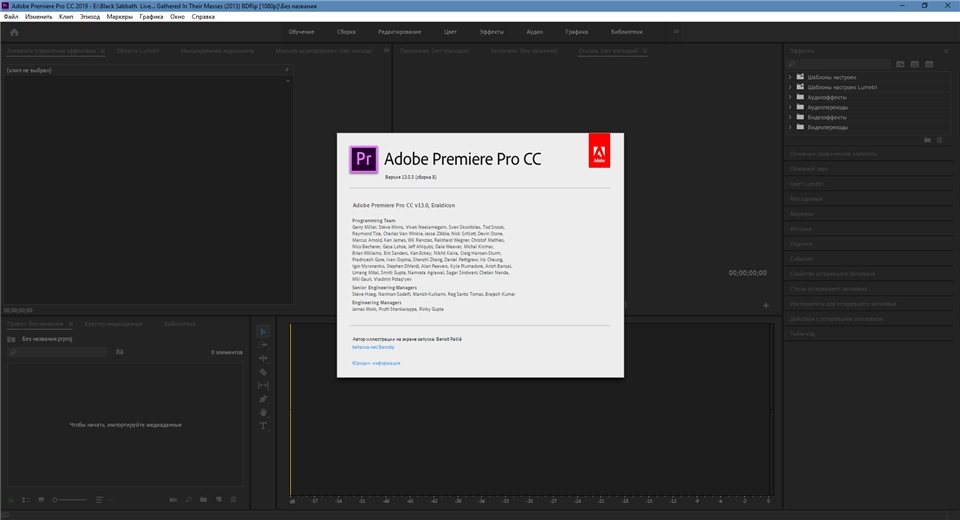Image resolution: width=960 pixels, height=520 pixels.
Task: Click the delete icon in Effects panel
Action: point(940,140)
